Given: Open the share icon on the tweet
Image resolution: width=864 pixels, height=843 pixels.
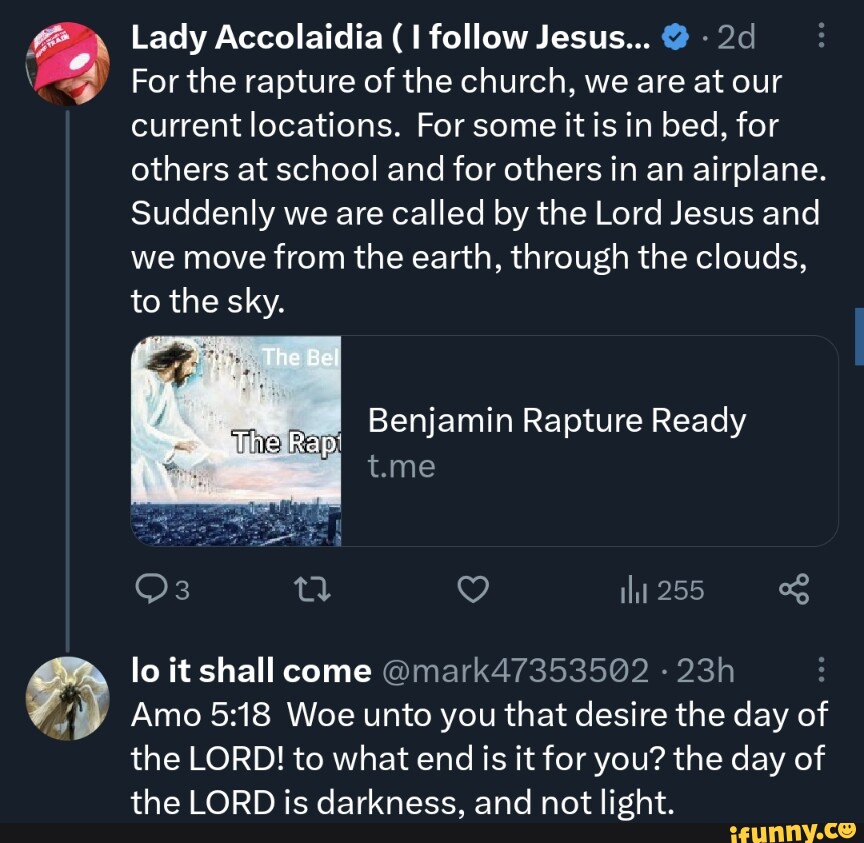Looking at the screenshot, I should coord(793,589).
